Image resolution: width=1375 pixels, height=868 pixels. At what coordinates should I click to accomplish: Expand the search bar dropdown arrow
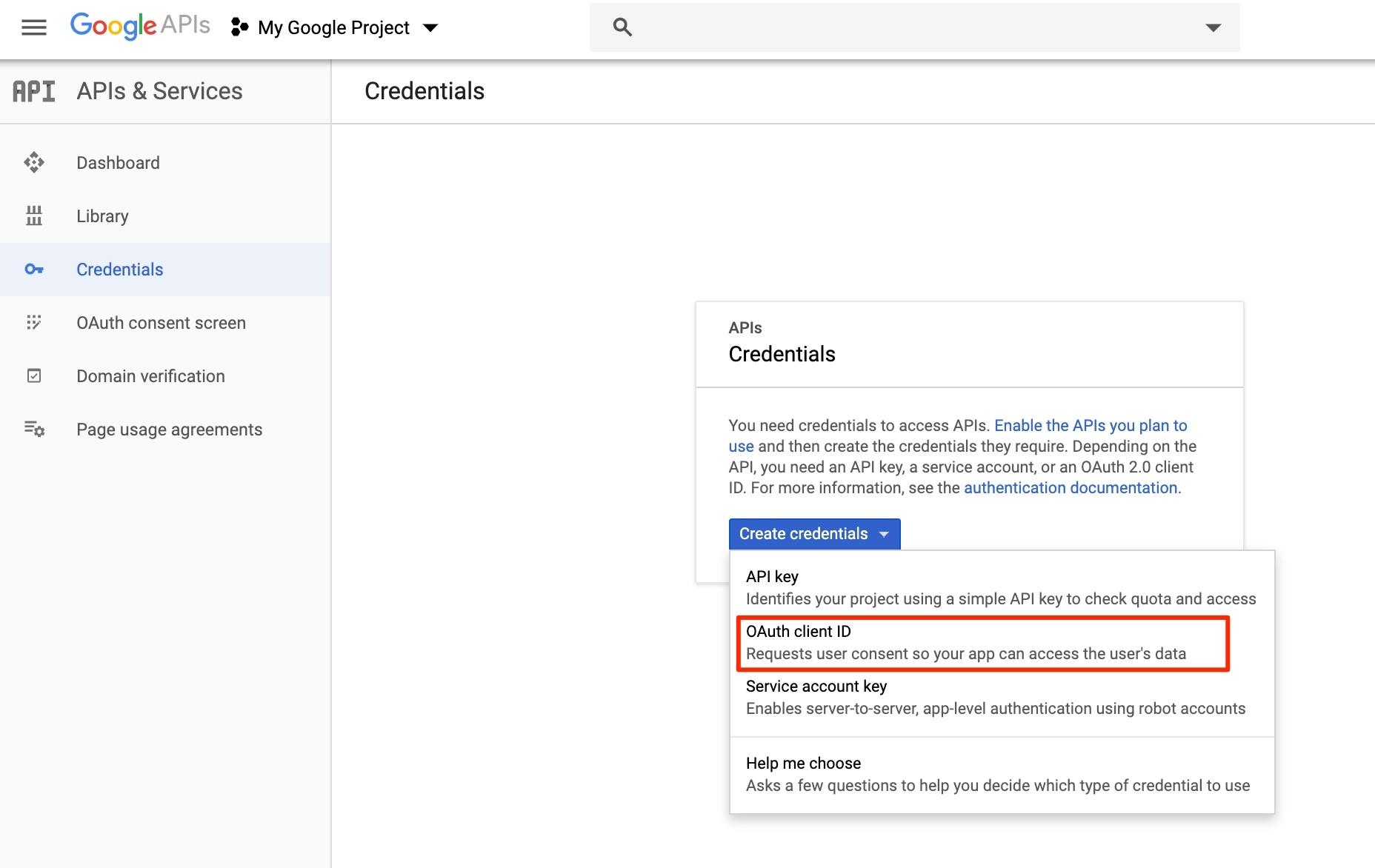click(1213, 27)
